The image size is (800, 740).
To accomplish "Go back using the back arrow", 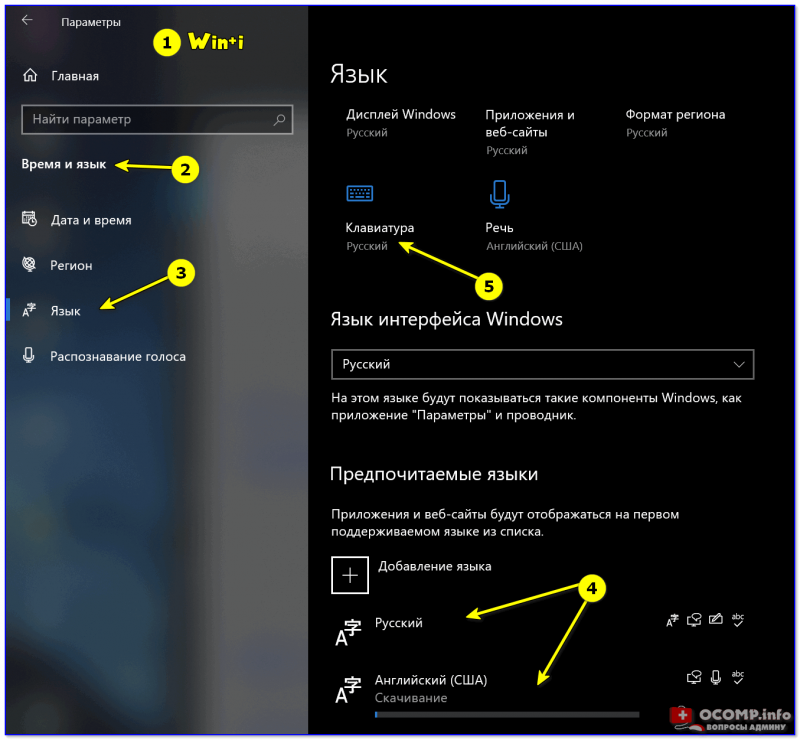I will tap(27, 20).
